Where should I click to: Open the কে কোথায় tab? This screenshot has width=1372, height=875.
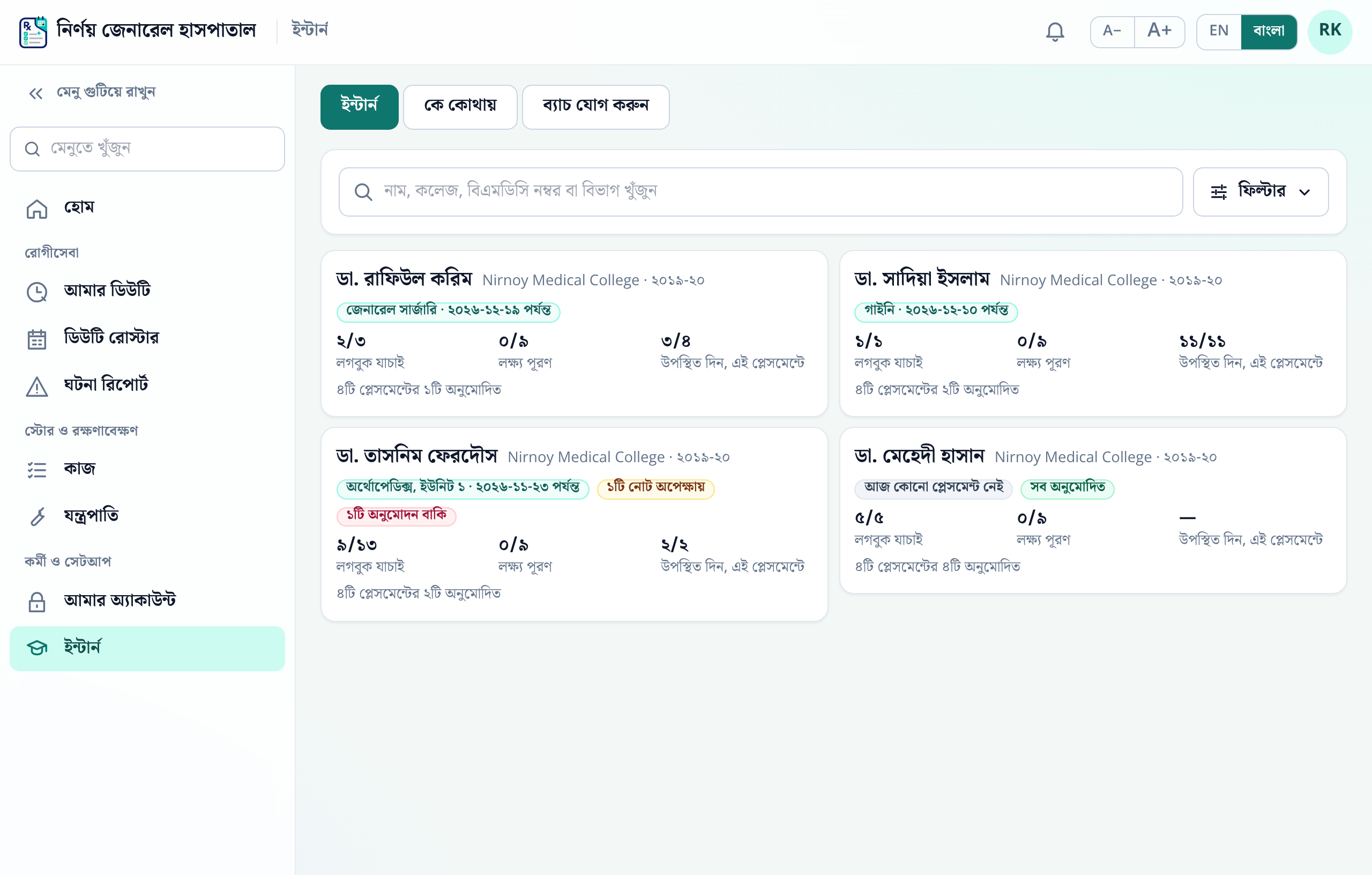(460, 107)
